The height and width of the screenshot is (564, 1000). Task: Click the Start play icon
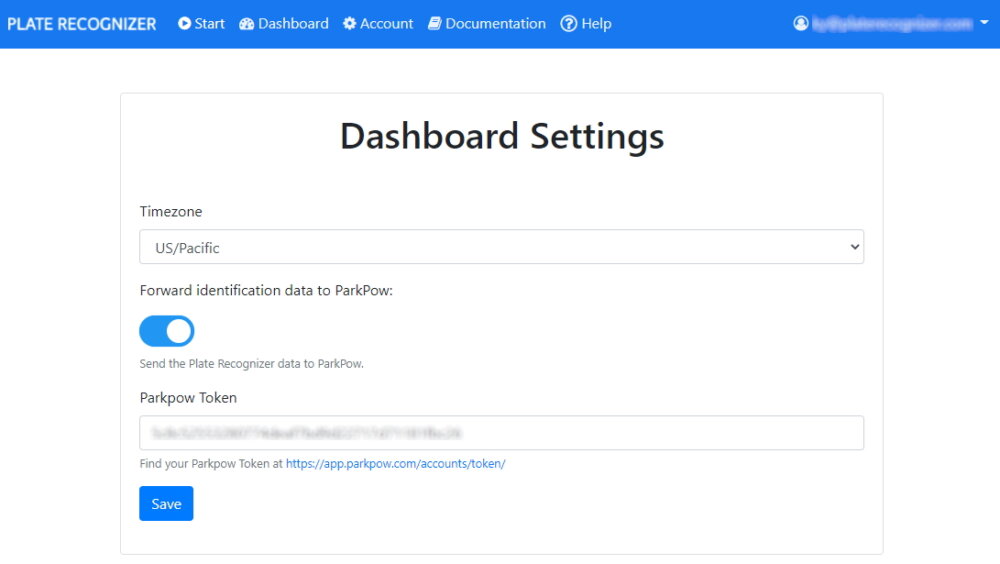click(184, 24)
